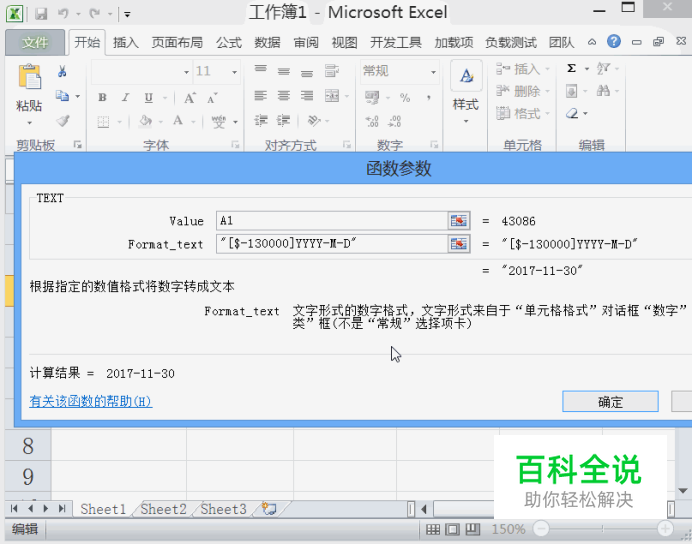The height and width of the screenshot is (544, 692).
Task: Click the Comma Style icon
Action: tap(428, 98)
